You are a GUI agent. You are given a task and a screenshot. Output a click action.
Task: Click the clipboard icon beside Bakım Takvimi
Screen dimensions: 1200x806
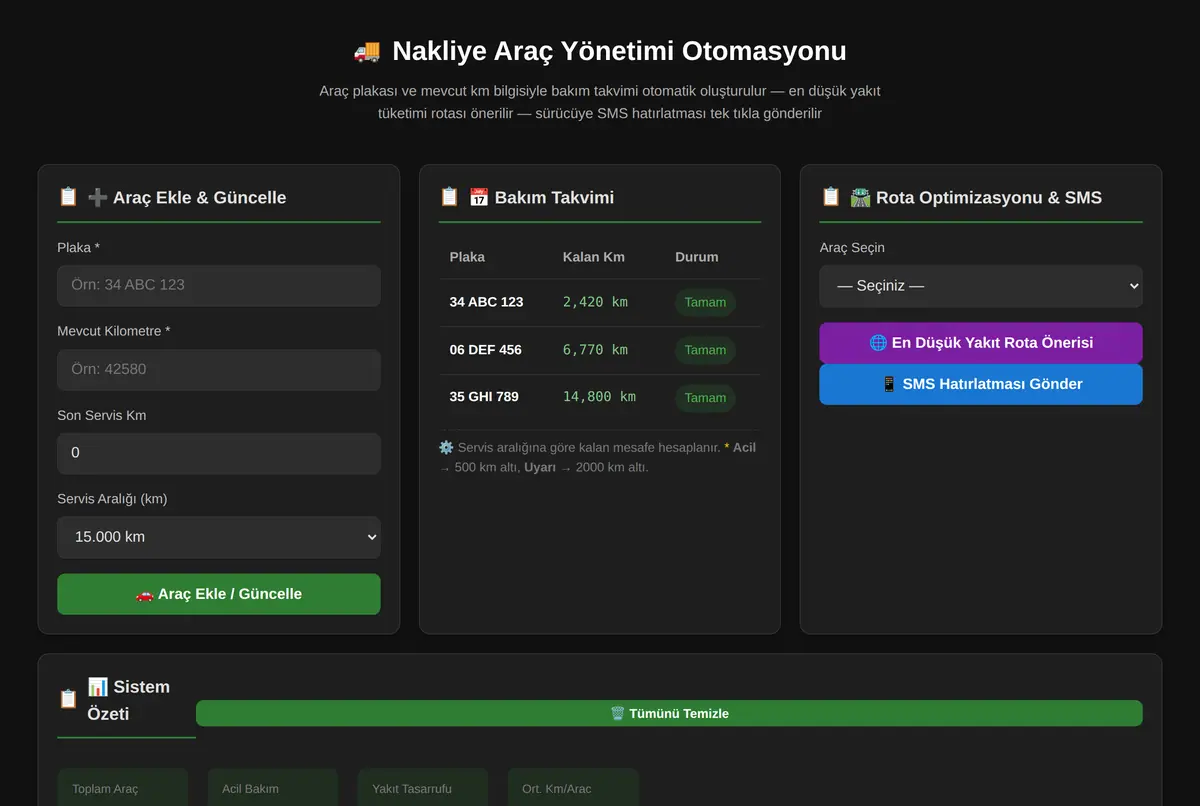click(x=449, y=197)
